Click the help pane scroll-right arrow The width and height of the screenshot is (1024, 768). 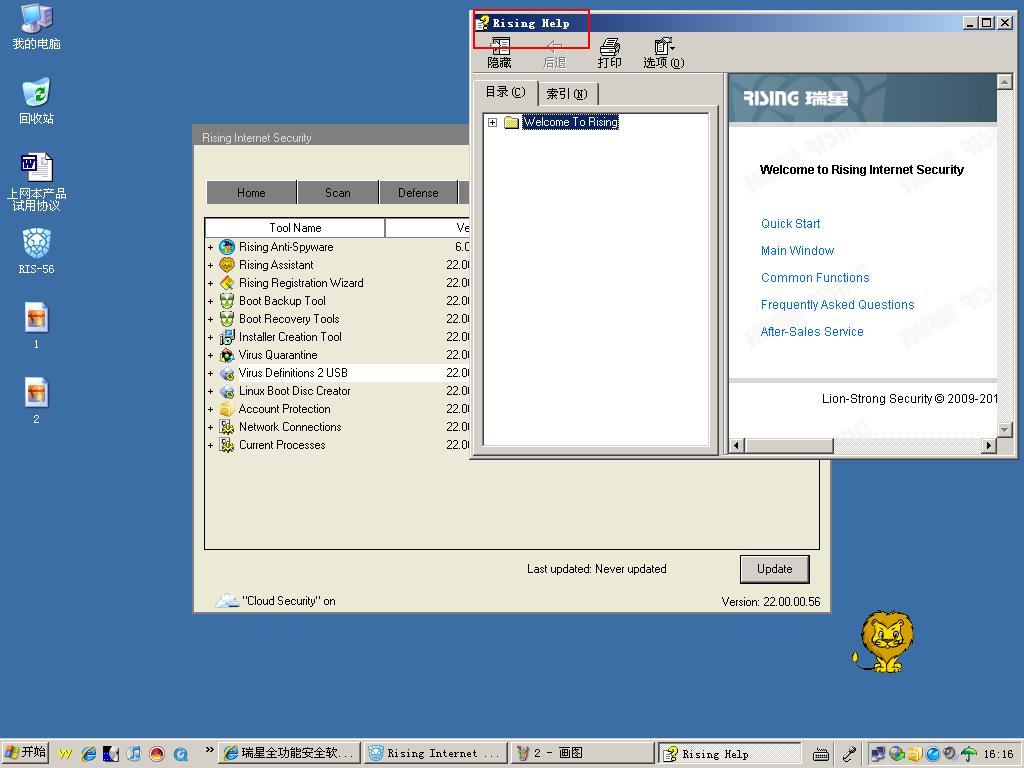[x=989, y=445]
